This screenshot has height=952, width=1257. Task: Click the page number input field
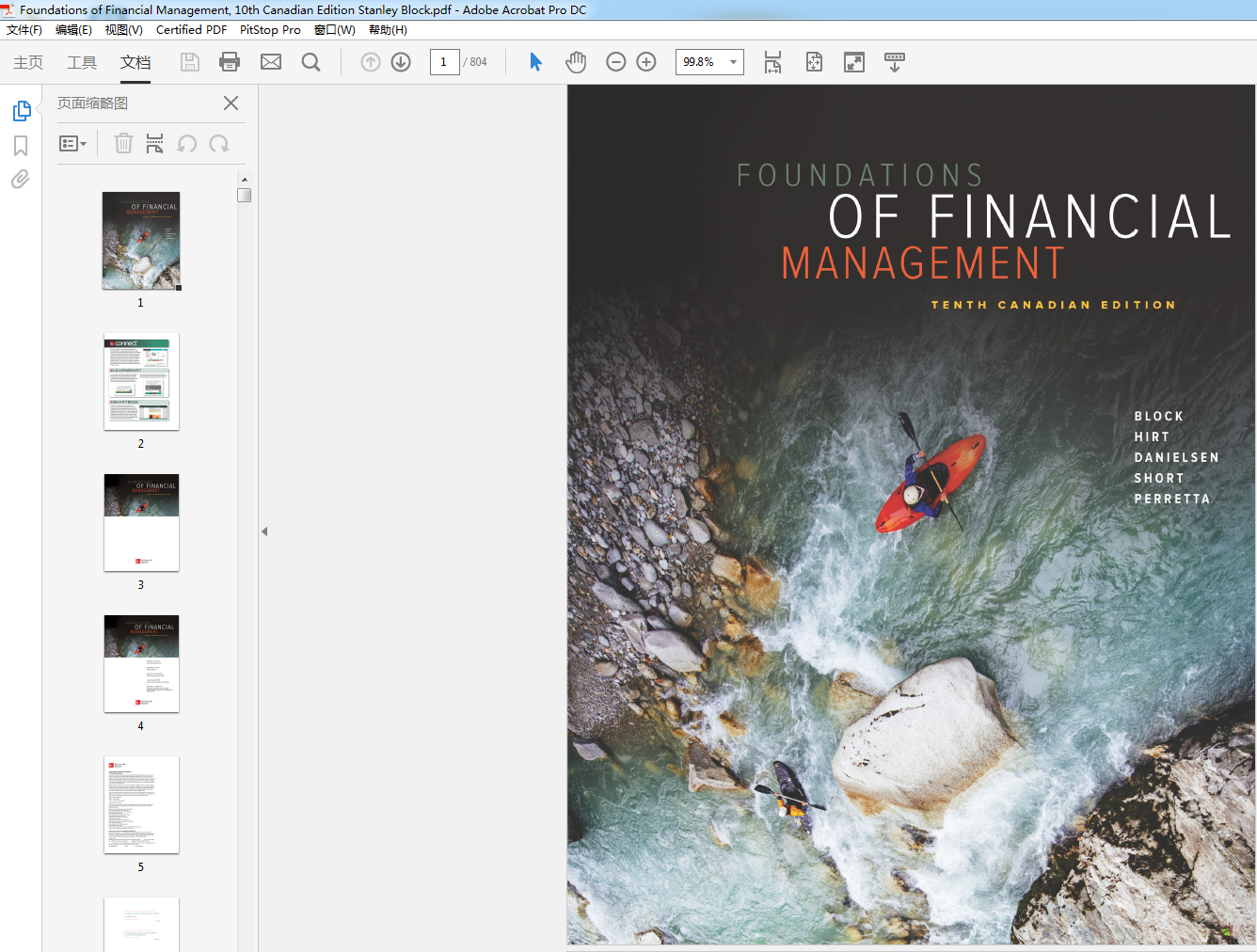coord(444,62)
